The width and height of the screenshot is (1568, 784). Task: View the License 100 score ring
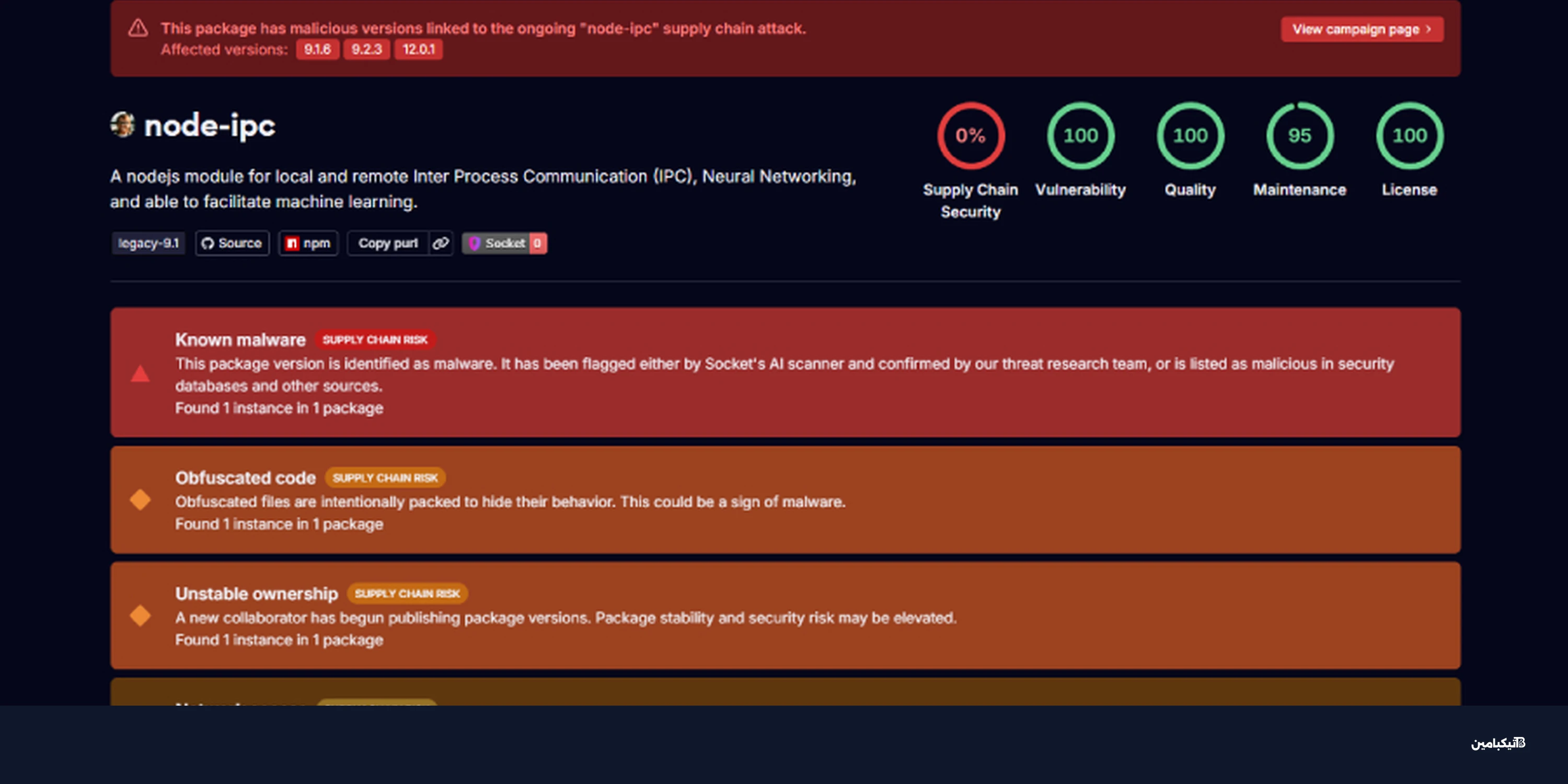click(x=1410, y=135)
